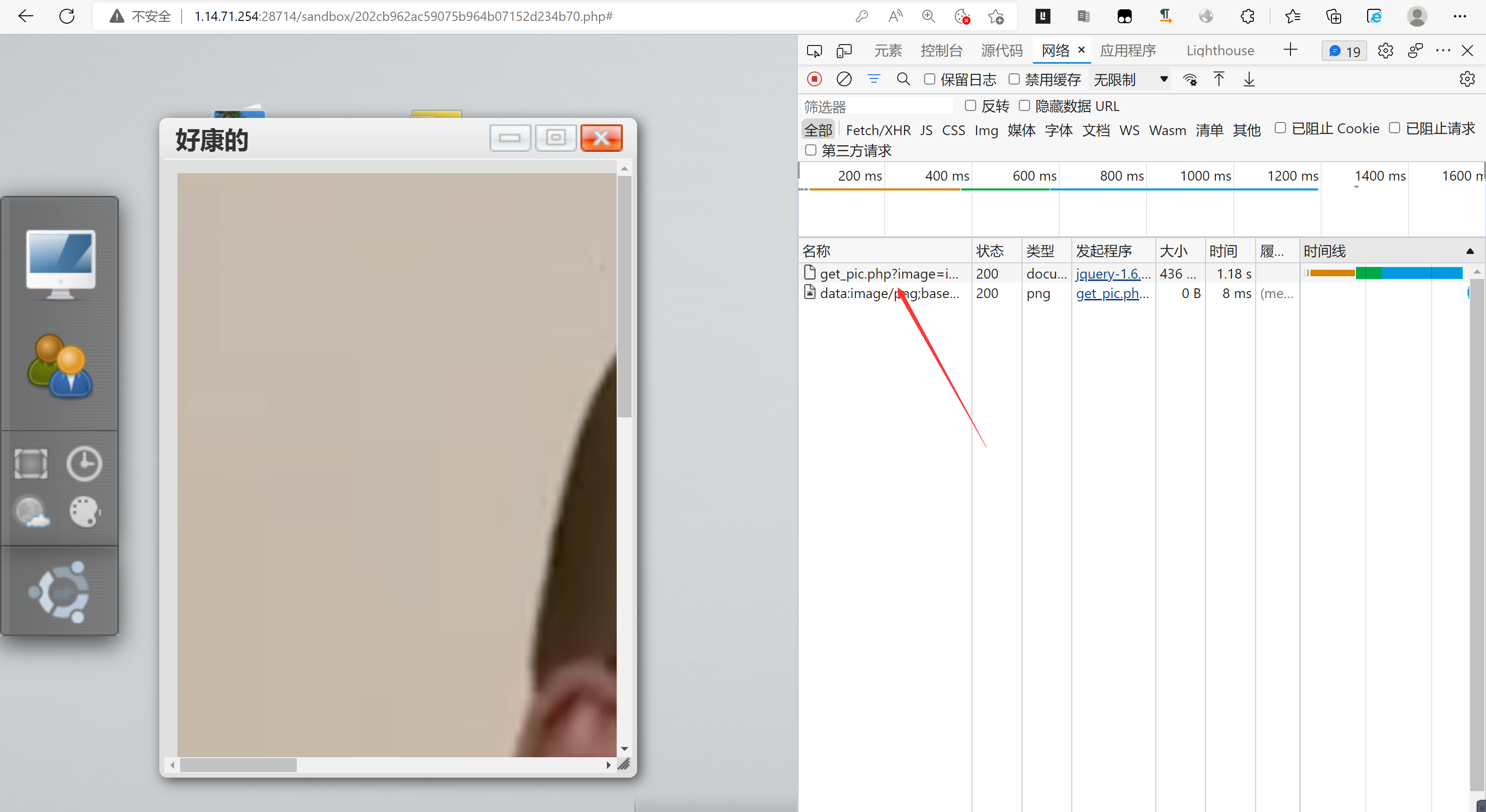Image resolution: width=1486 pixels, height=812 pixels.
Task: Clear the network log
Action: pos(843,79)
